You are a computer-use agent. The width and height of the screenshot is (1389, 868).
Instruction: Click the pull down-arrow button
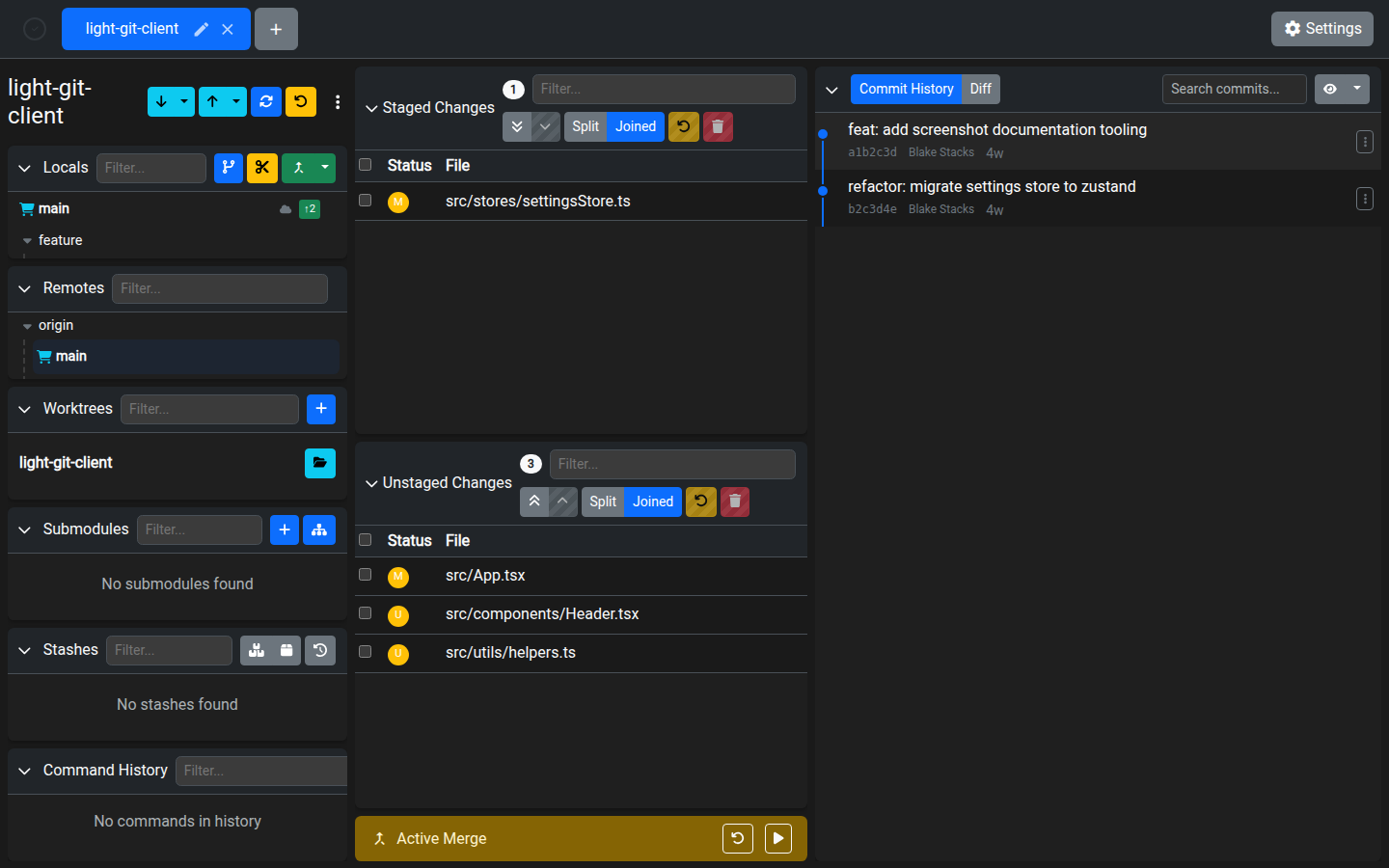pyautogui.click(x=161, y=101)
